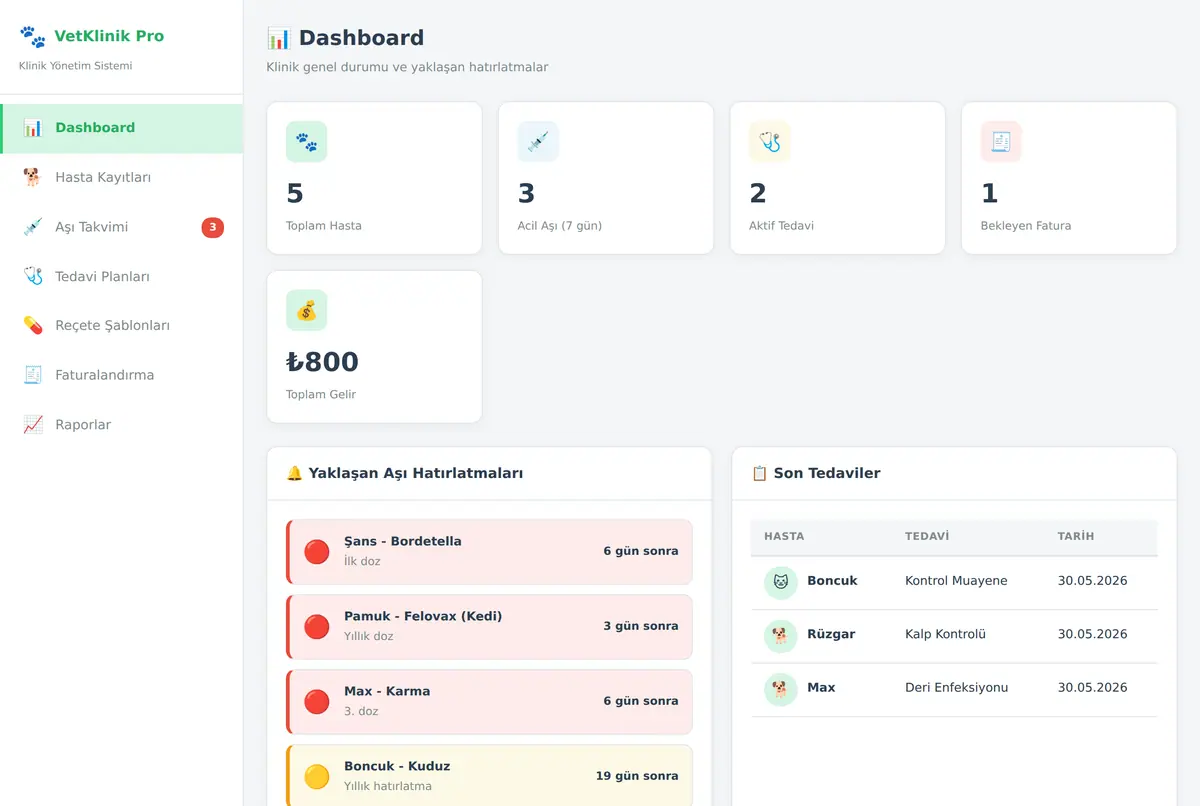Select Faturalandırma in the sidebar
The width and height of the screenshot is (1200, 806).
[121, 375]
